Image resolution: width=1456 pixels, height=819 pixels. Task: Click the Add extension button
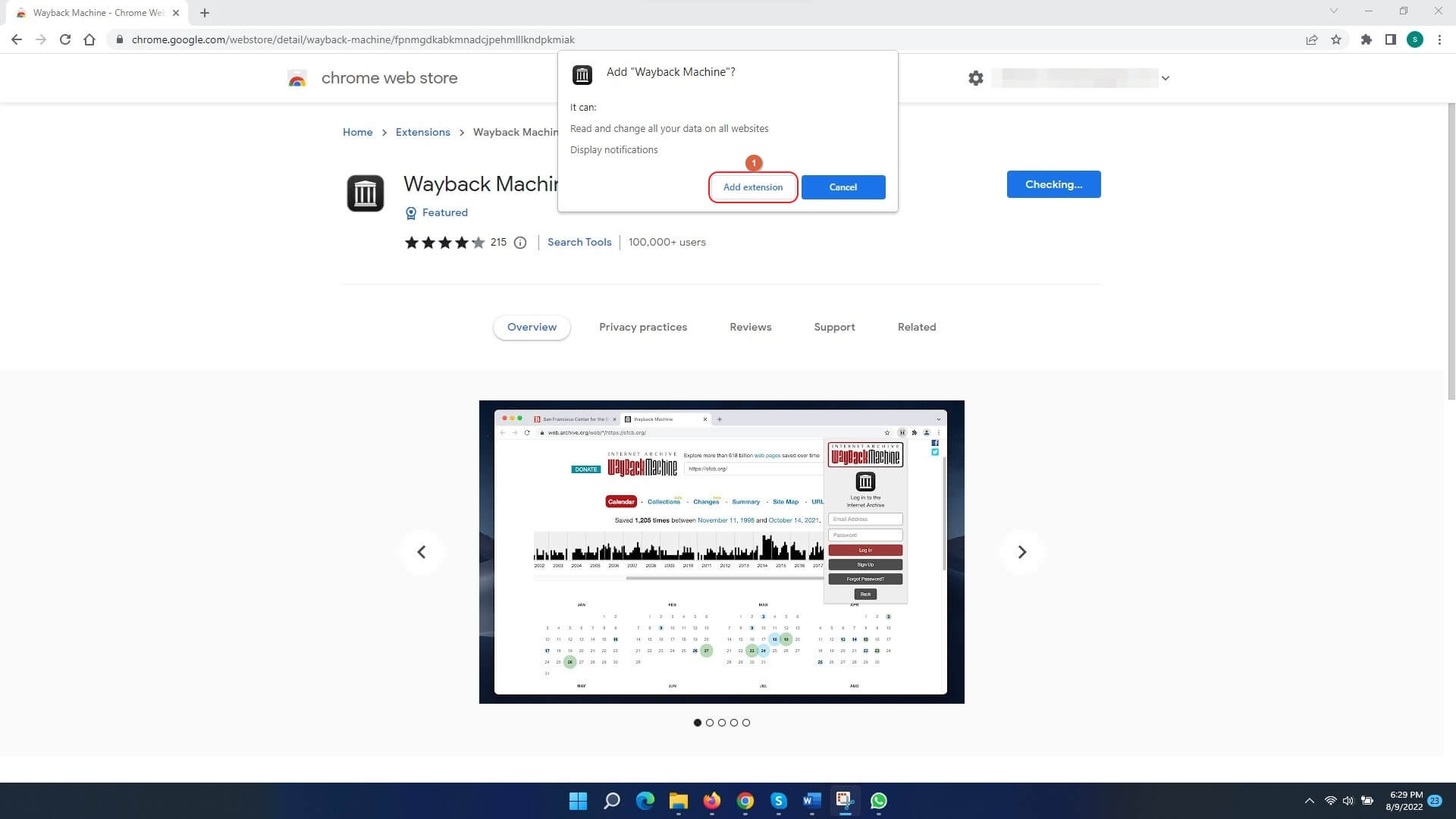point(753,187)
